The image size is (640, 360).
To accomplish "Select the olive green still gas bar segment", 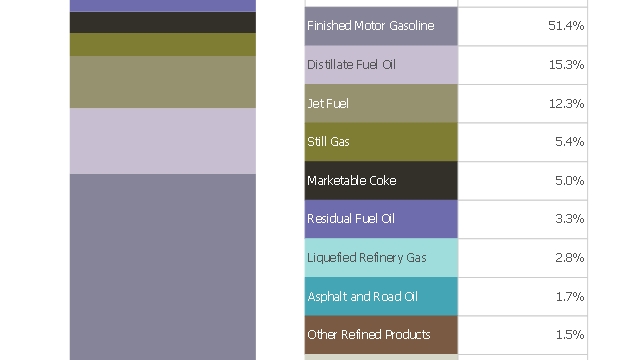I will [x=163, y=44].
